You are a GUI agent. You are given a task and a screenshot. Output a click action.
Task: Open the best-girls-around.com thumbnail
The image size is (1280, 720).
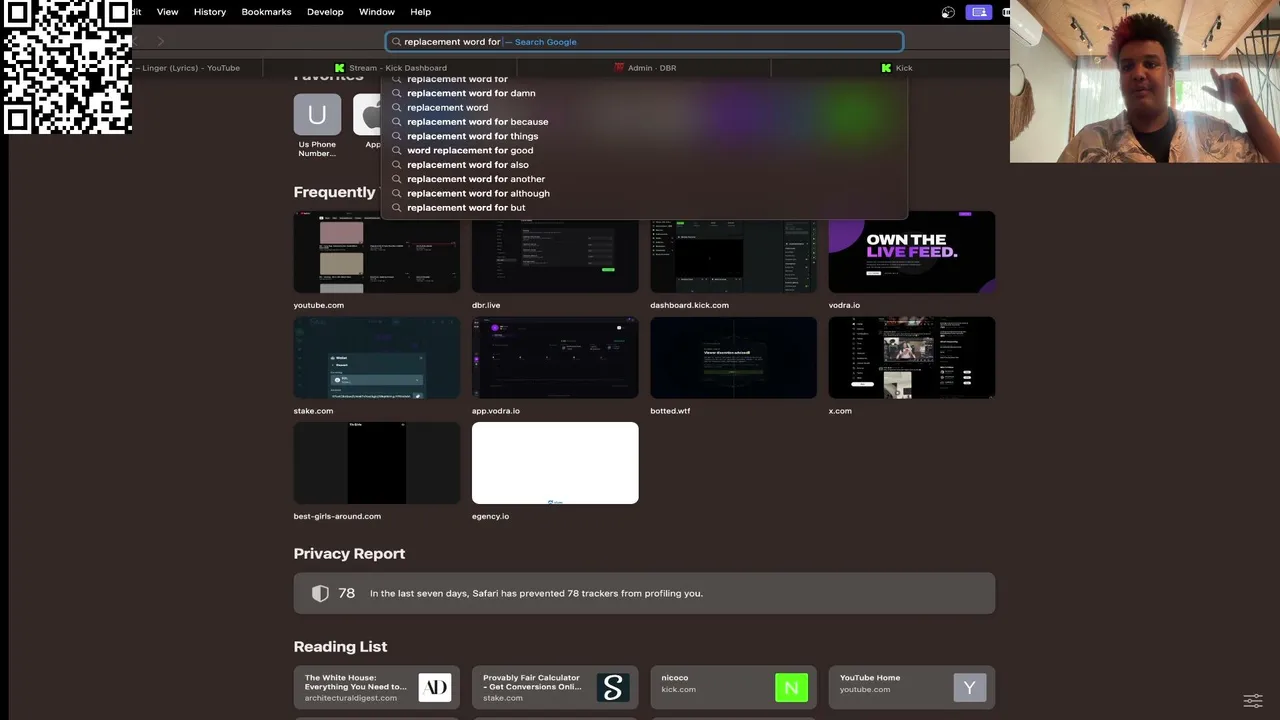click(377, 463)
